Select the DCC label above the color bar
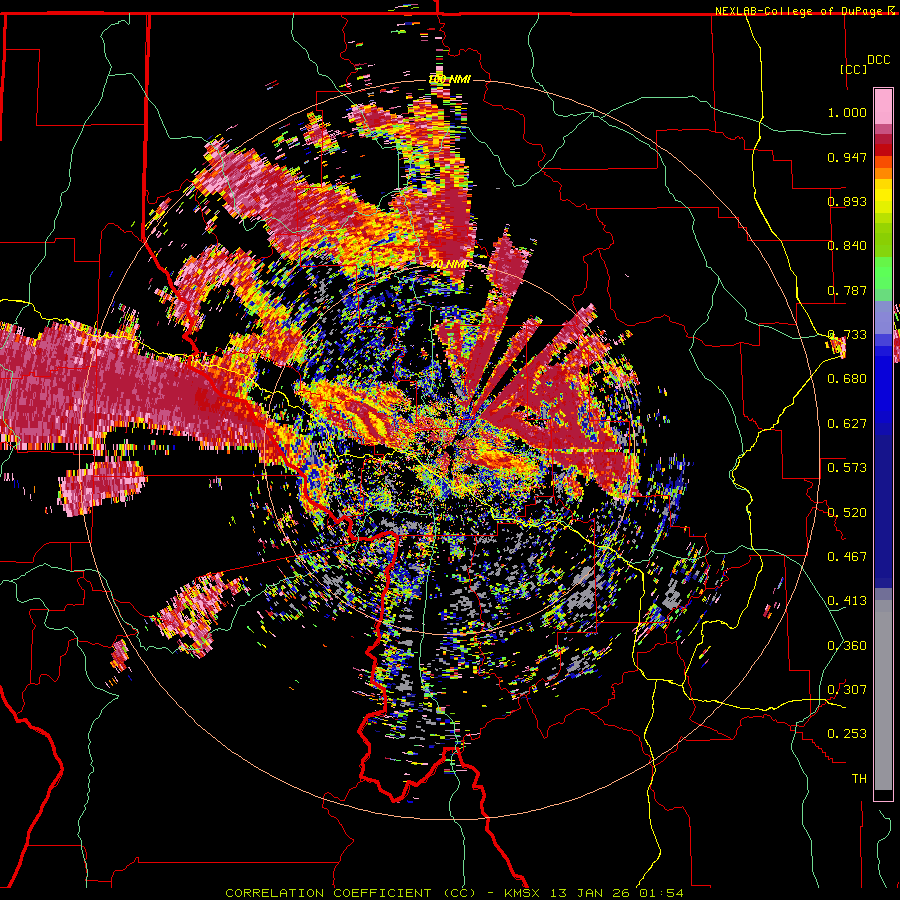 [878, 59]
